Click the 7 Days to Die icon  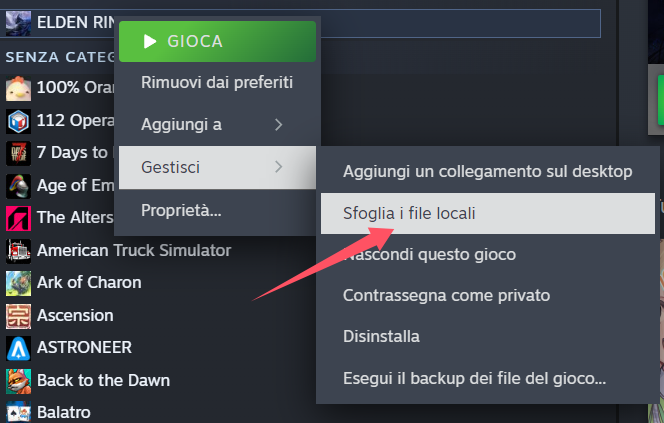[18, 153]
